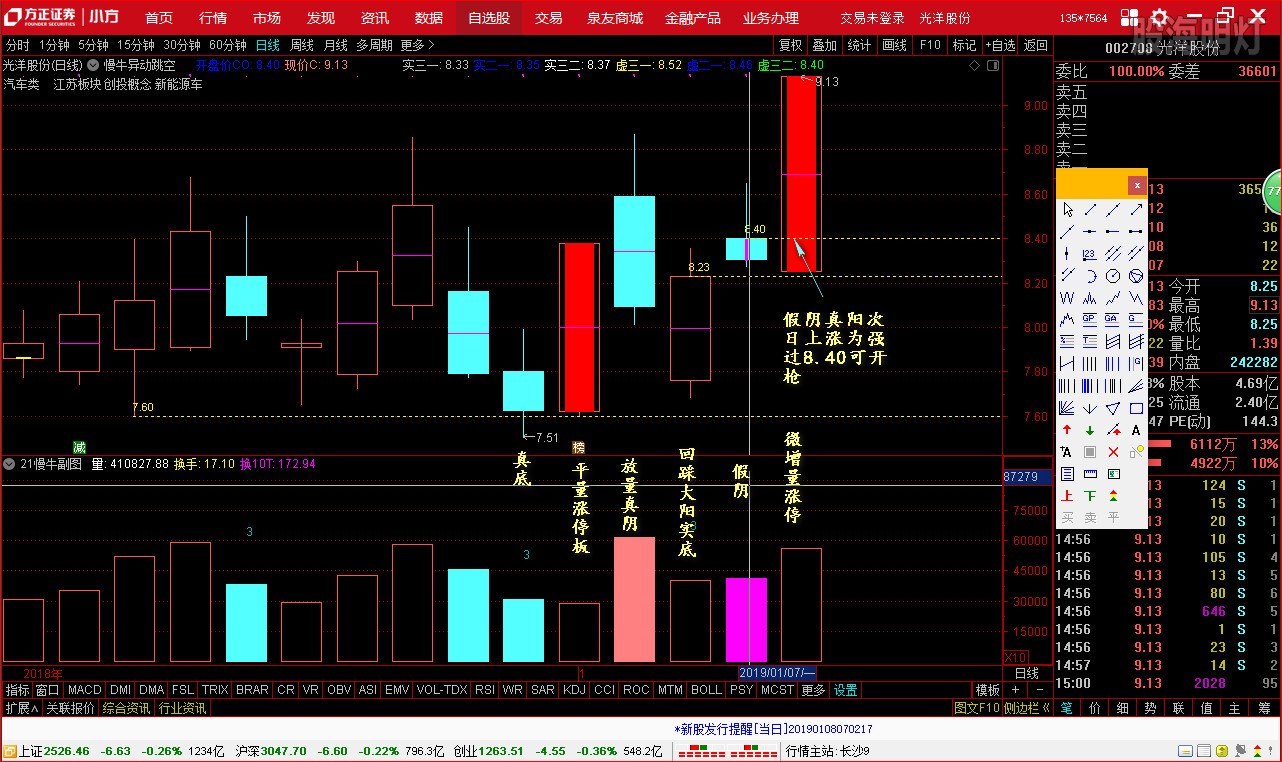The width and height of the screenshot is (1282, 762).
Task: Choose the Gann fan angle tool
Action: pyautogui.click(x=1068, y=408)
